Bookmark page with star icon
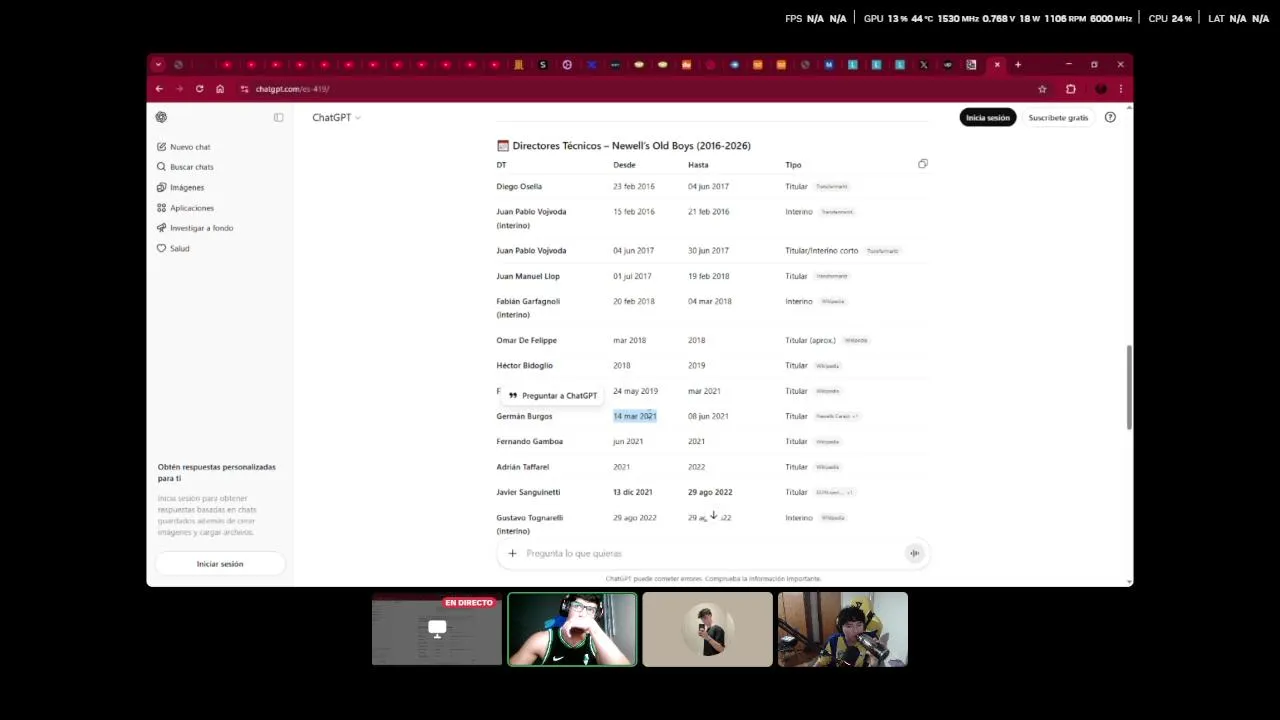Image resolution: width=1280 pixels, height=720 pixels. click(x=1042, y=89)
